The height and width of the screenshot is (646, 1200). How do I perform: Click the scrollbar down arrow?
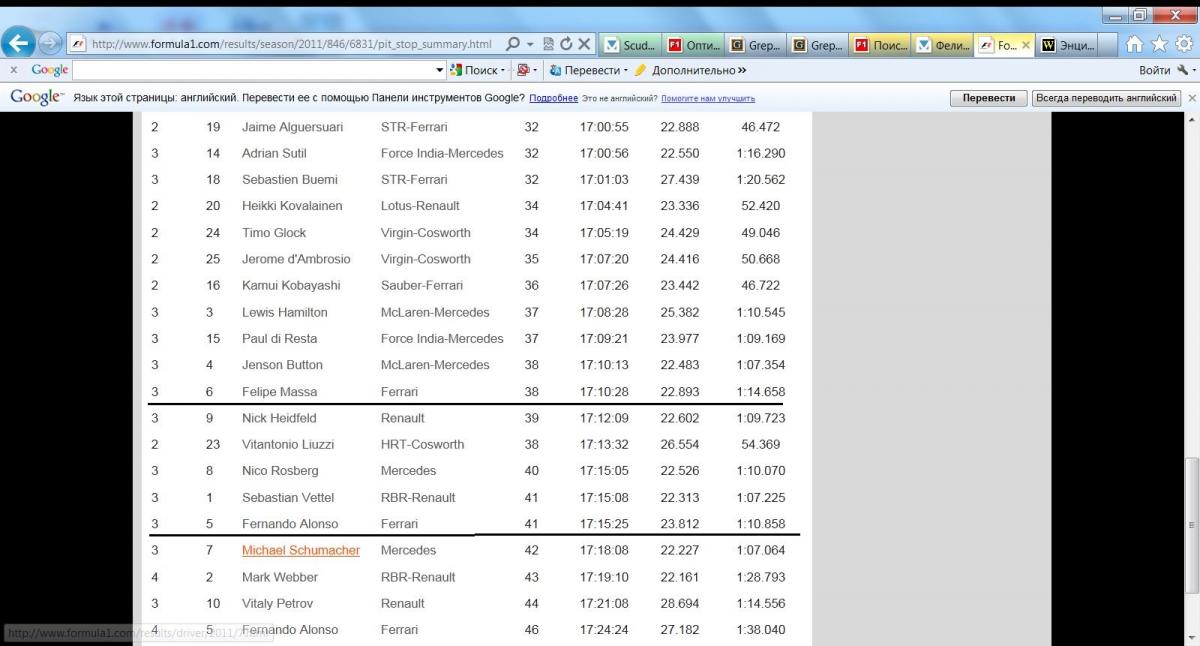1191,638
